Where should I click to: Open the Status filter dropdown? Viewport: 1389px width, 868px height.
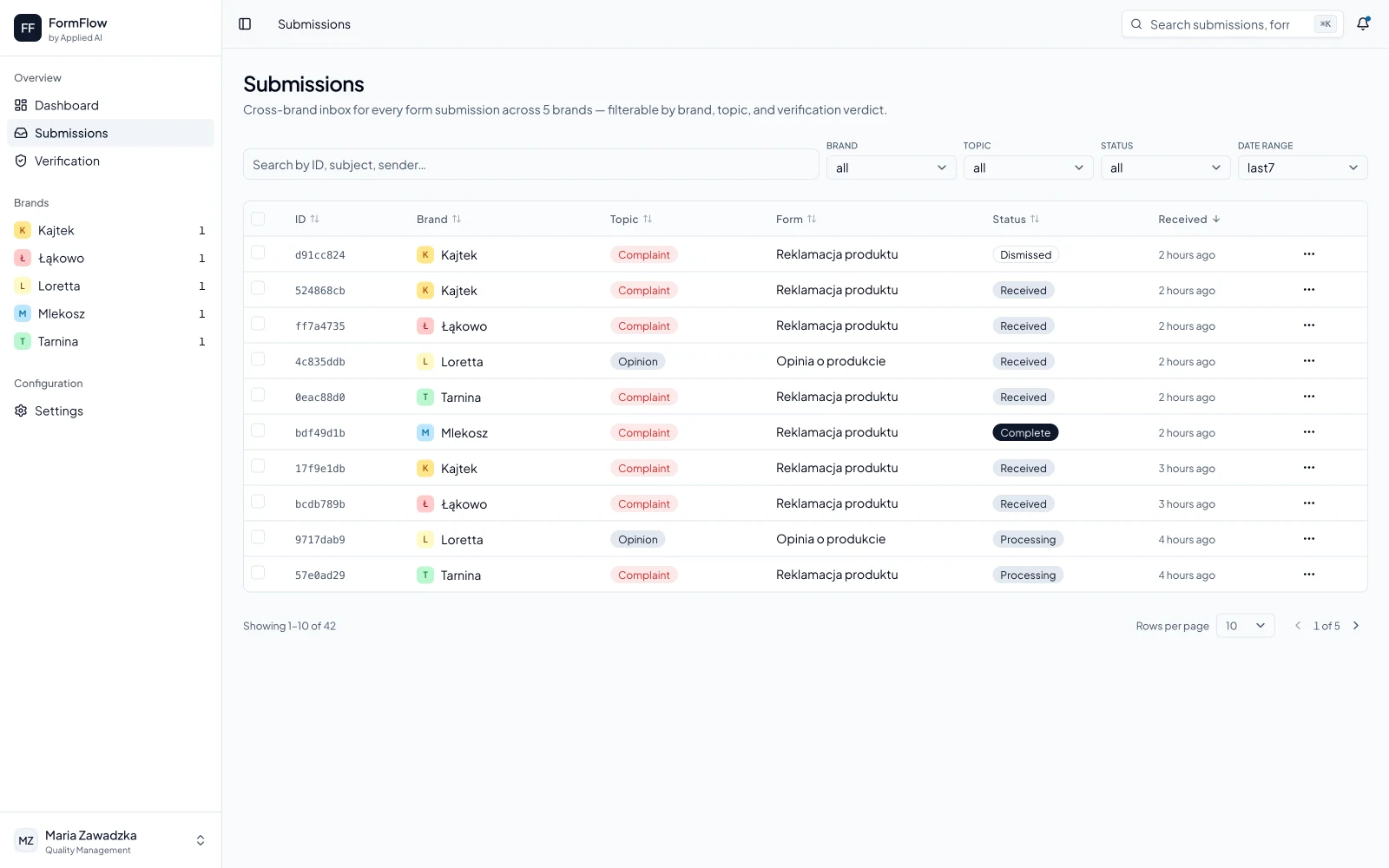1165,168
